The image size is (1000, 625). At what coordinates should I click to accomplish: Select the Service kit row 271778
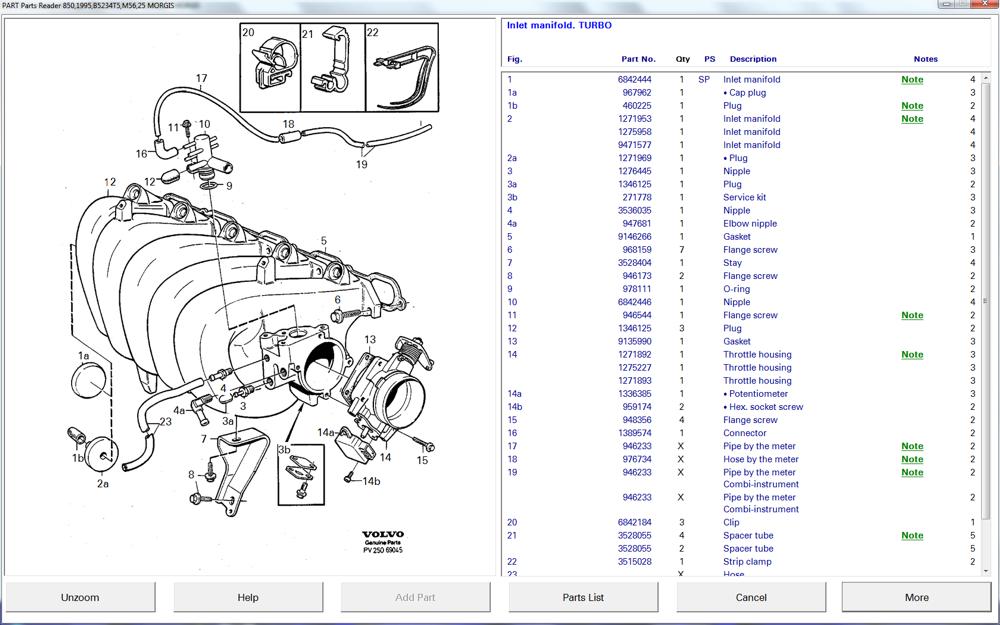(x=745, y=198)
